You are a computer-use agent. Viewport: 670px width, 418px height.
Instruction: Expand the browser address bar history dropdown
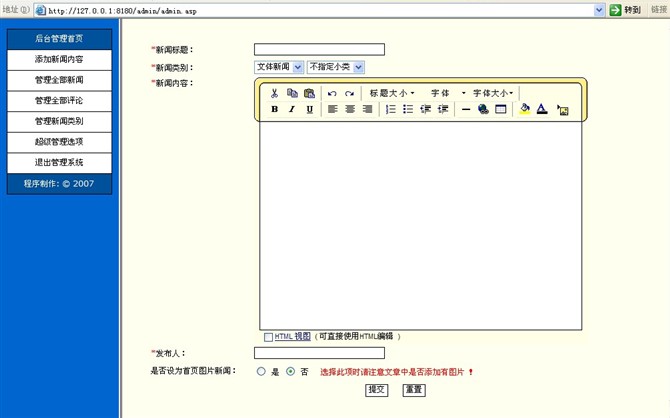click(599, 10)
